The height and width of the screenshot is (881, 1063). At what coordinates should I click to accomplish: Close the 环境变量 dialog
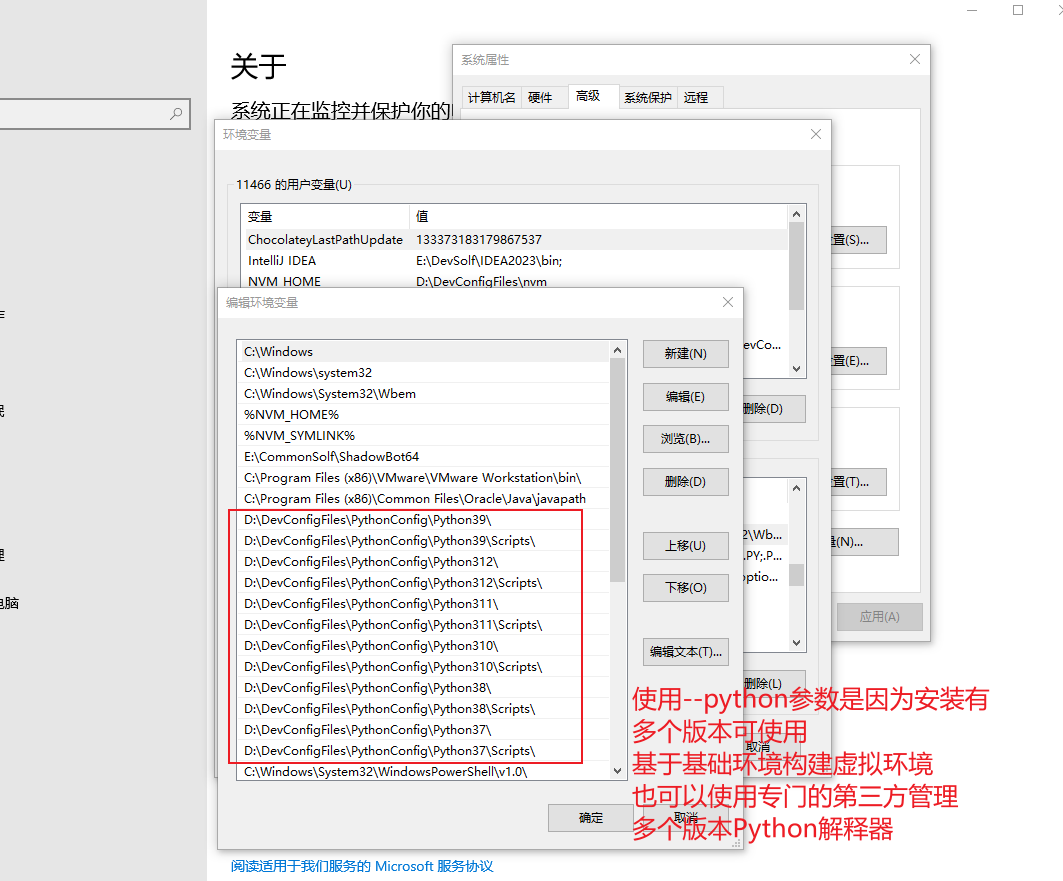click(x=816, y=134)
